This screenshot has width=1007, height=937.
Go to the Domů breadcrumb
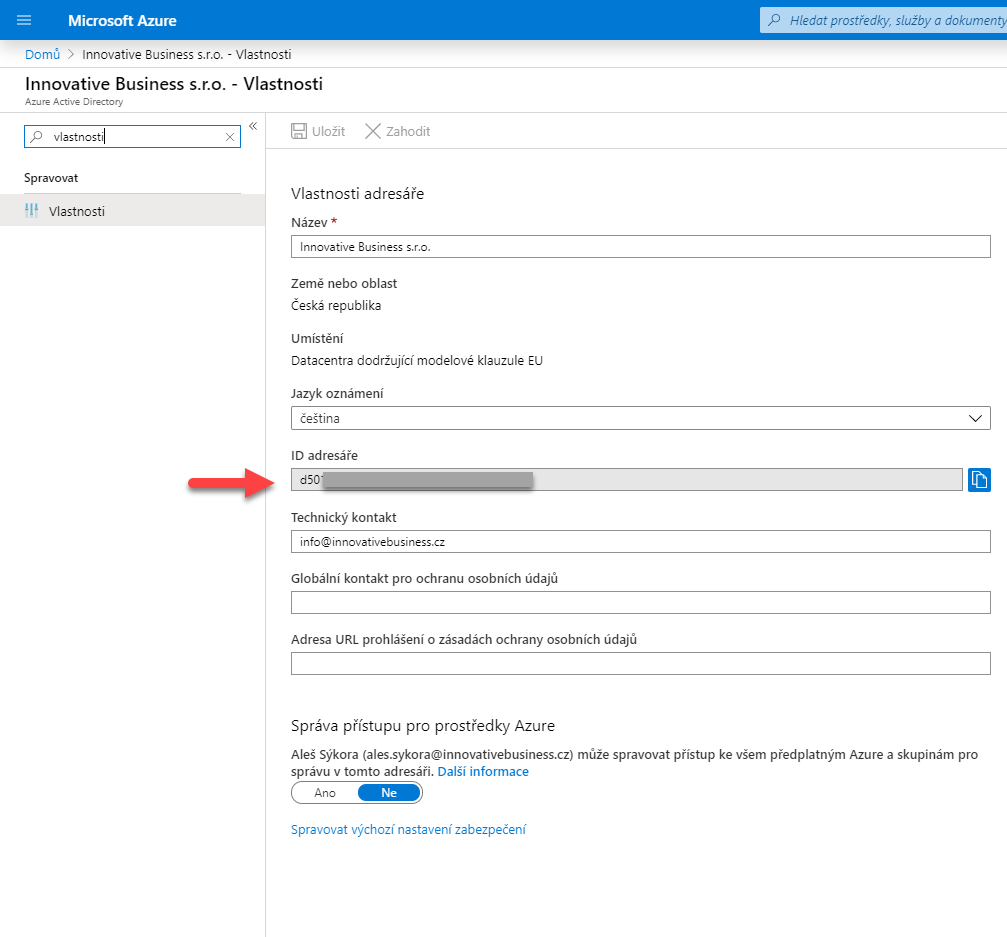(x=42, y=55)
